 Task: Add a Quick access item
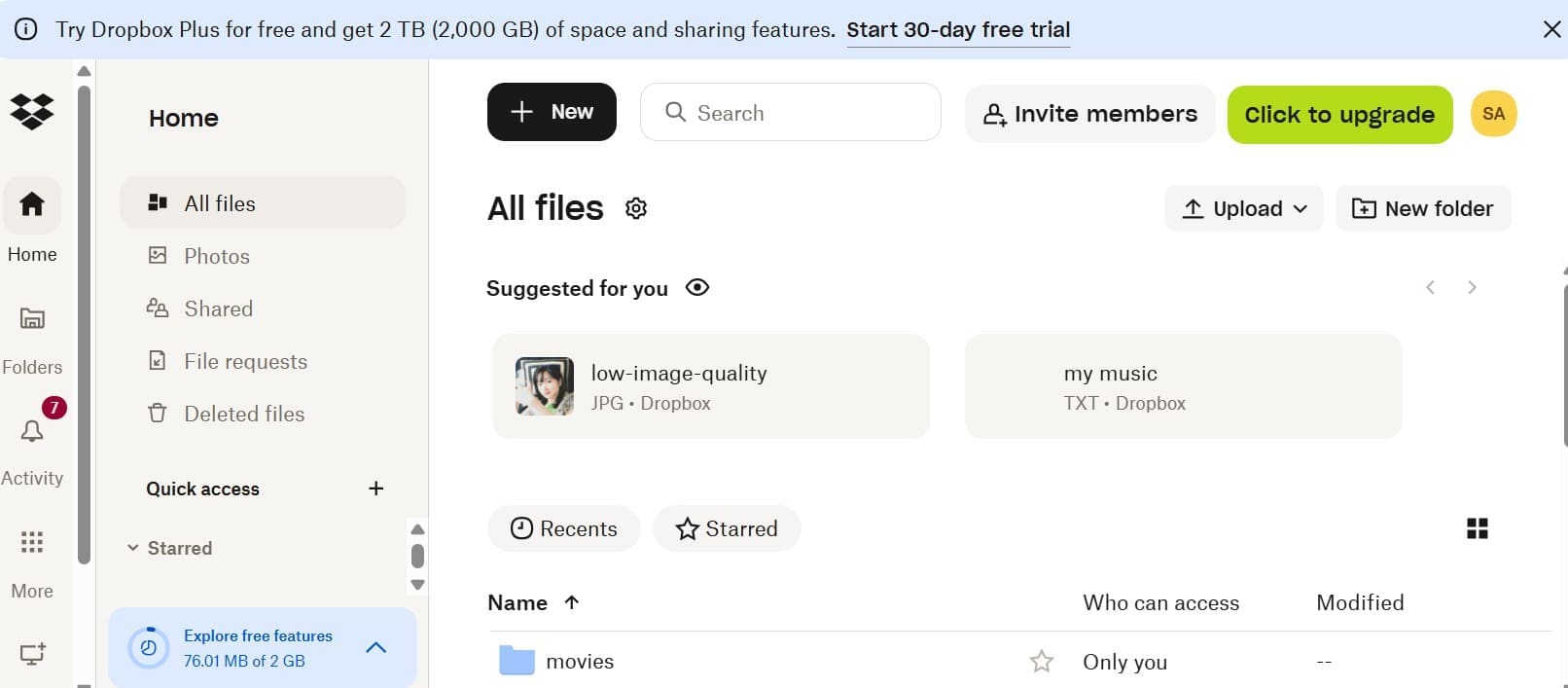[x=376, y=489]
